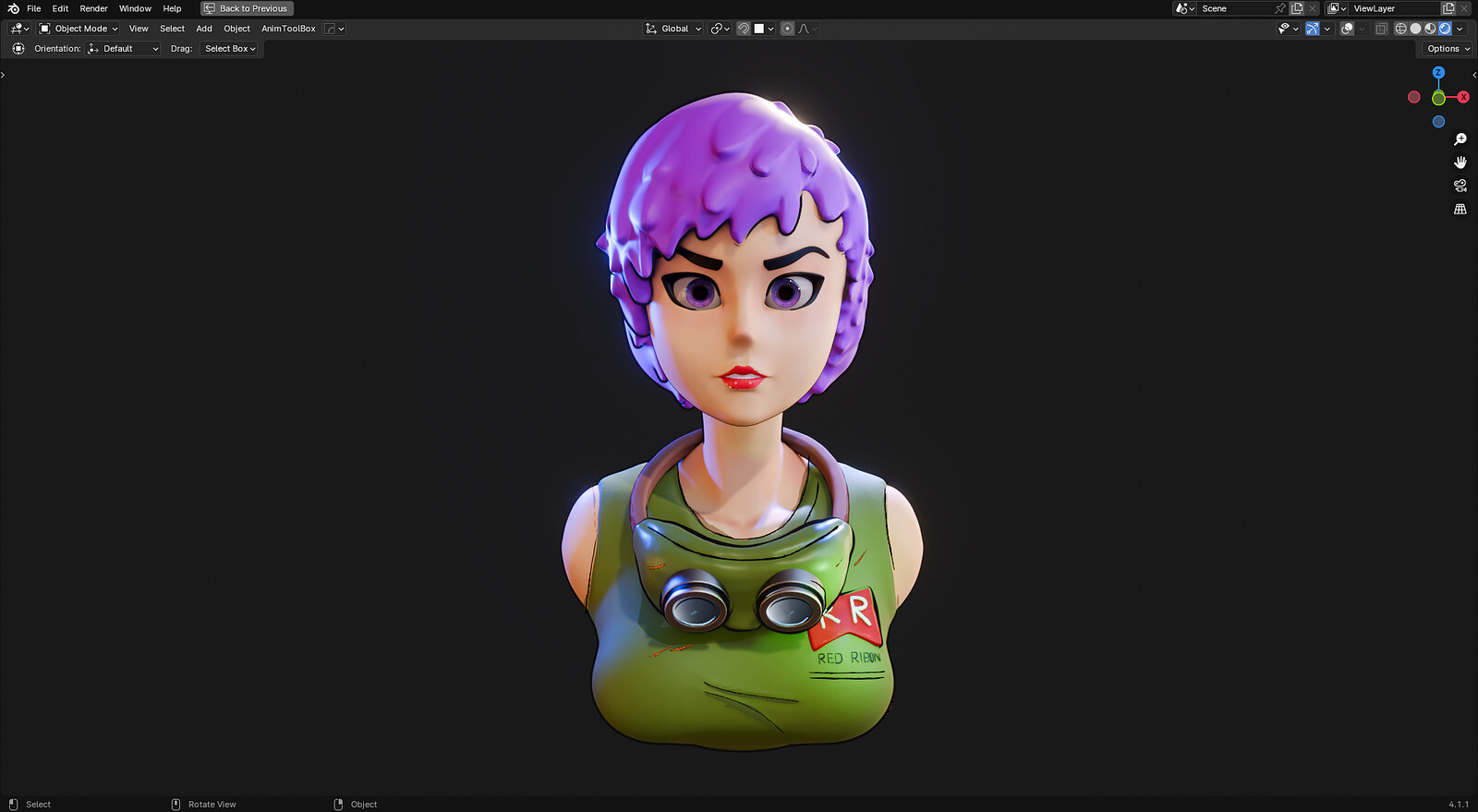Toggle X-ray mode

click(1381, 29)
